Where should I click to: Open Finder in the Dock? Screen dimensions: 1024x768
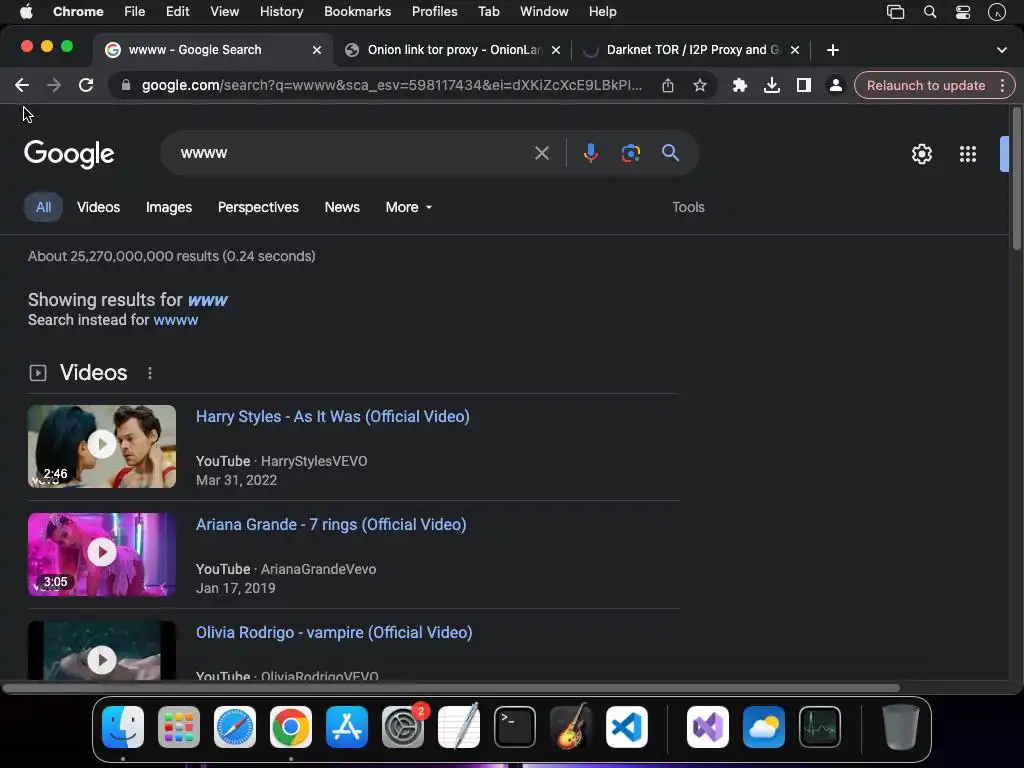[x=123, y=727]
